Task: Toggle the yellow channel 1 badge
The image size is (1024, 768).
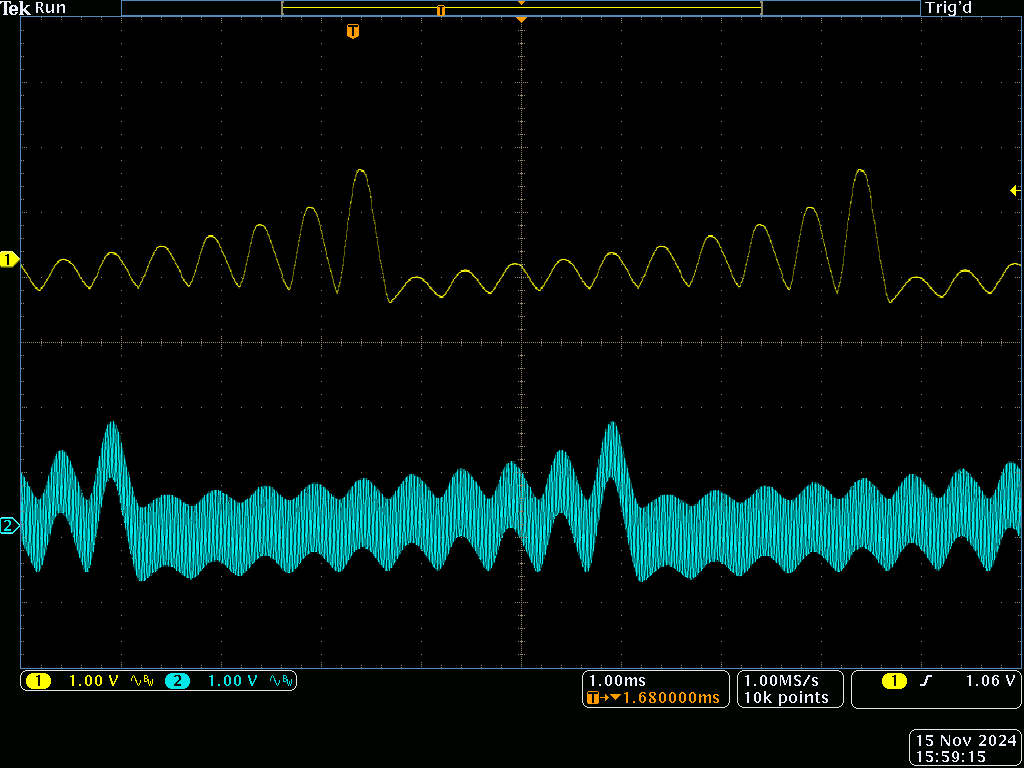Action: click(x=38, y=681)
